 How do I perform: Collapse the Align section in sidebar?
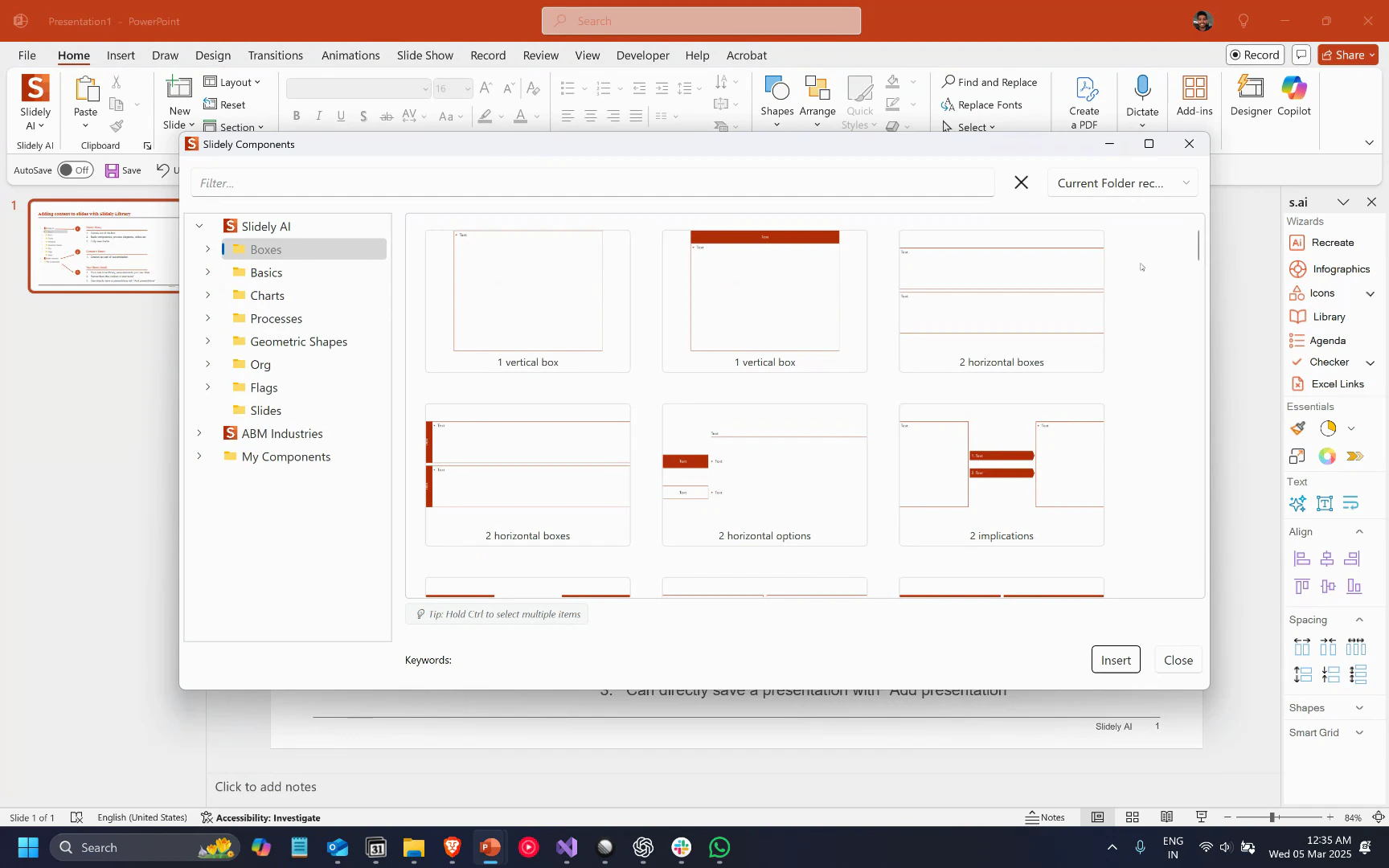pos(1359,532)
